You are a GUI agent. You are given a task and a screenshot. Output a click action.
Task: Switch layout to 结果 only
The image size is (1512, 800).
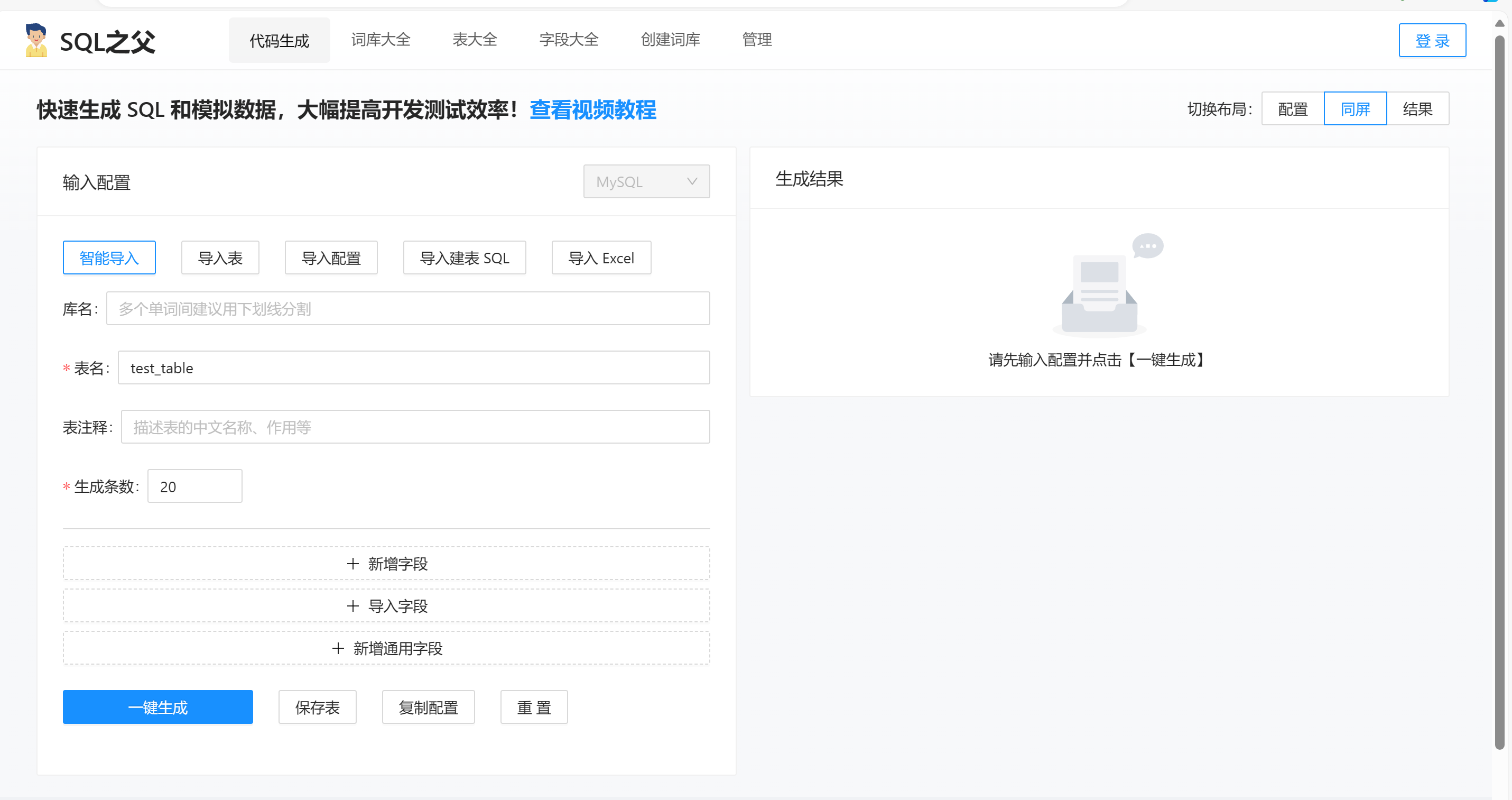pos(1417,109)
